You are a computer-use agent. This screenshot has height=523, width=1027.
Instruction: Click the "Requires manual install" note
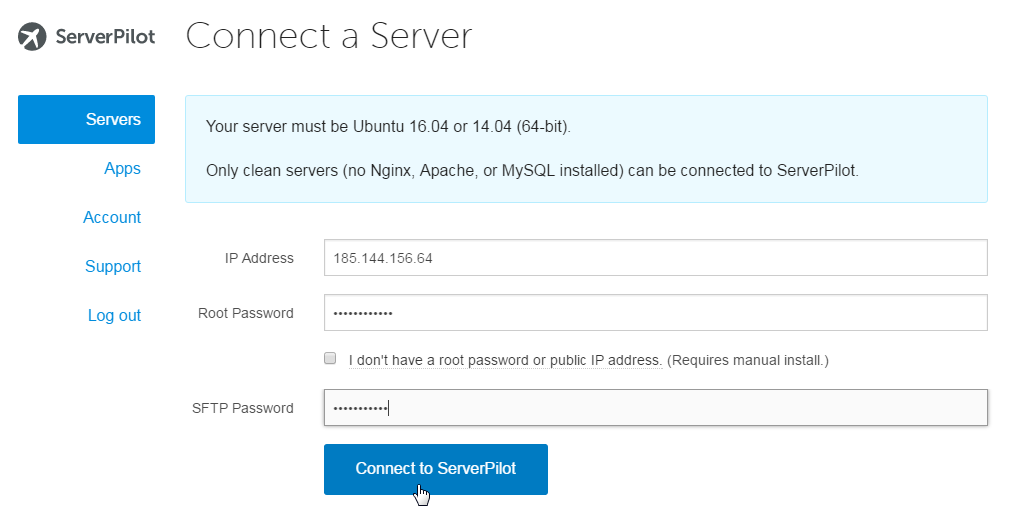(x=747, y=360)
